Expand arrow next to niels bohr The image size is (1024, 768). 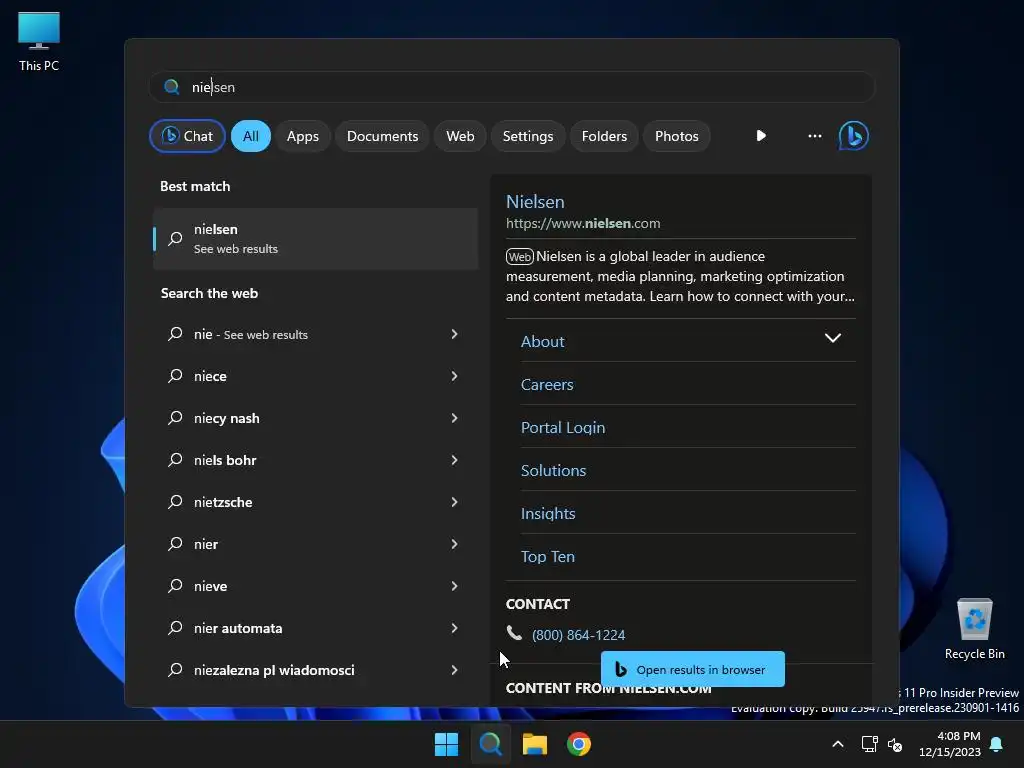click(x=455, y=460)
